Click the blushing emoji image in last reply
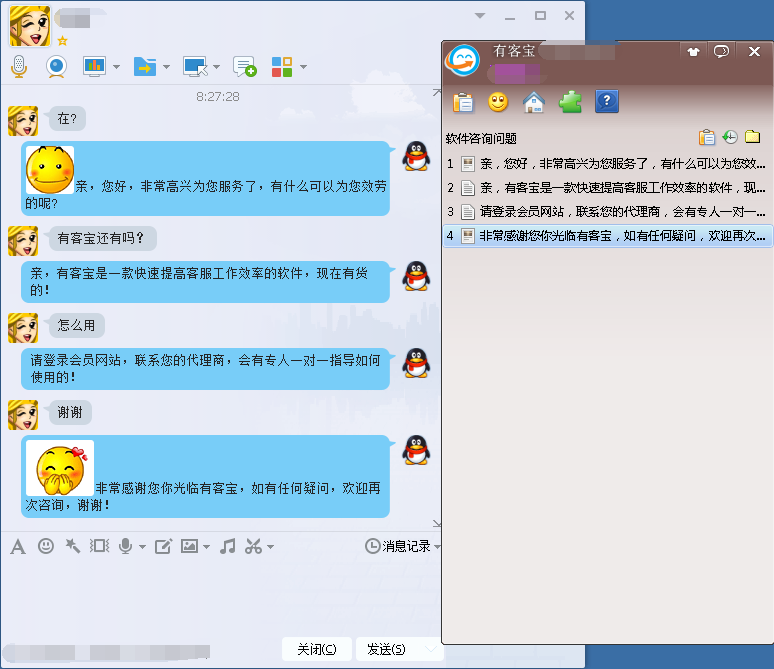 coord(60,468)
